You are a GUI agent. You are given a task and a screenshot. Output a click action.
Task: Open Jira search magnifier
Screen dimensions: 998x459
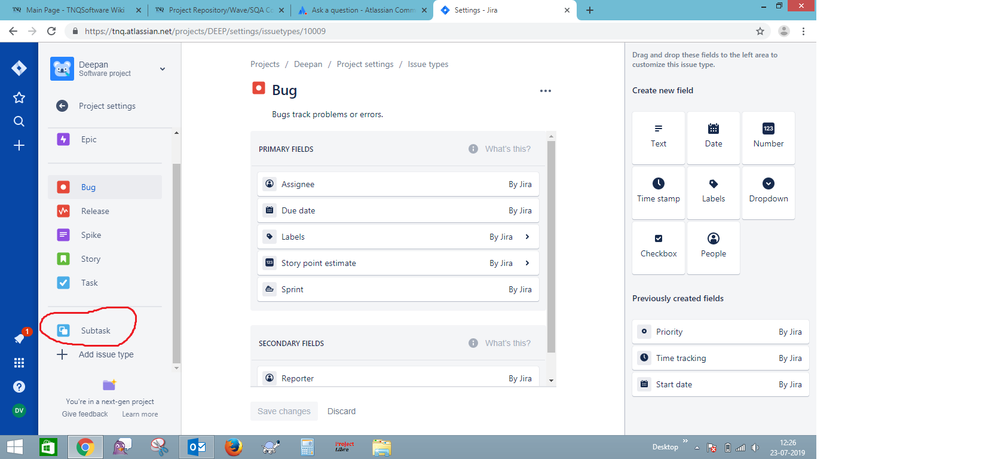click(x=19, y=122)
